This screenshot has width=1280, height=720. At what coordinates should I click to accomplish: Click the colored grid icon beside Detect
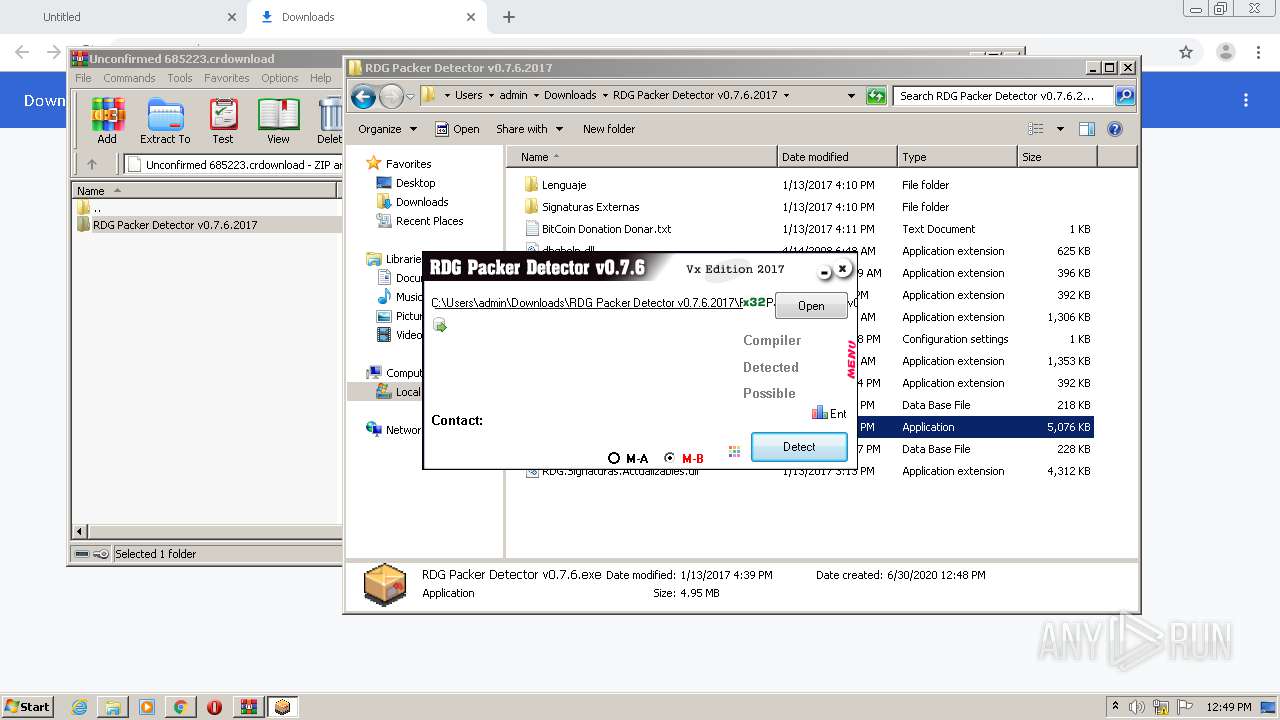pos(734,451)
